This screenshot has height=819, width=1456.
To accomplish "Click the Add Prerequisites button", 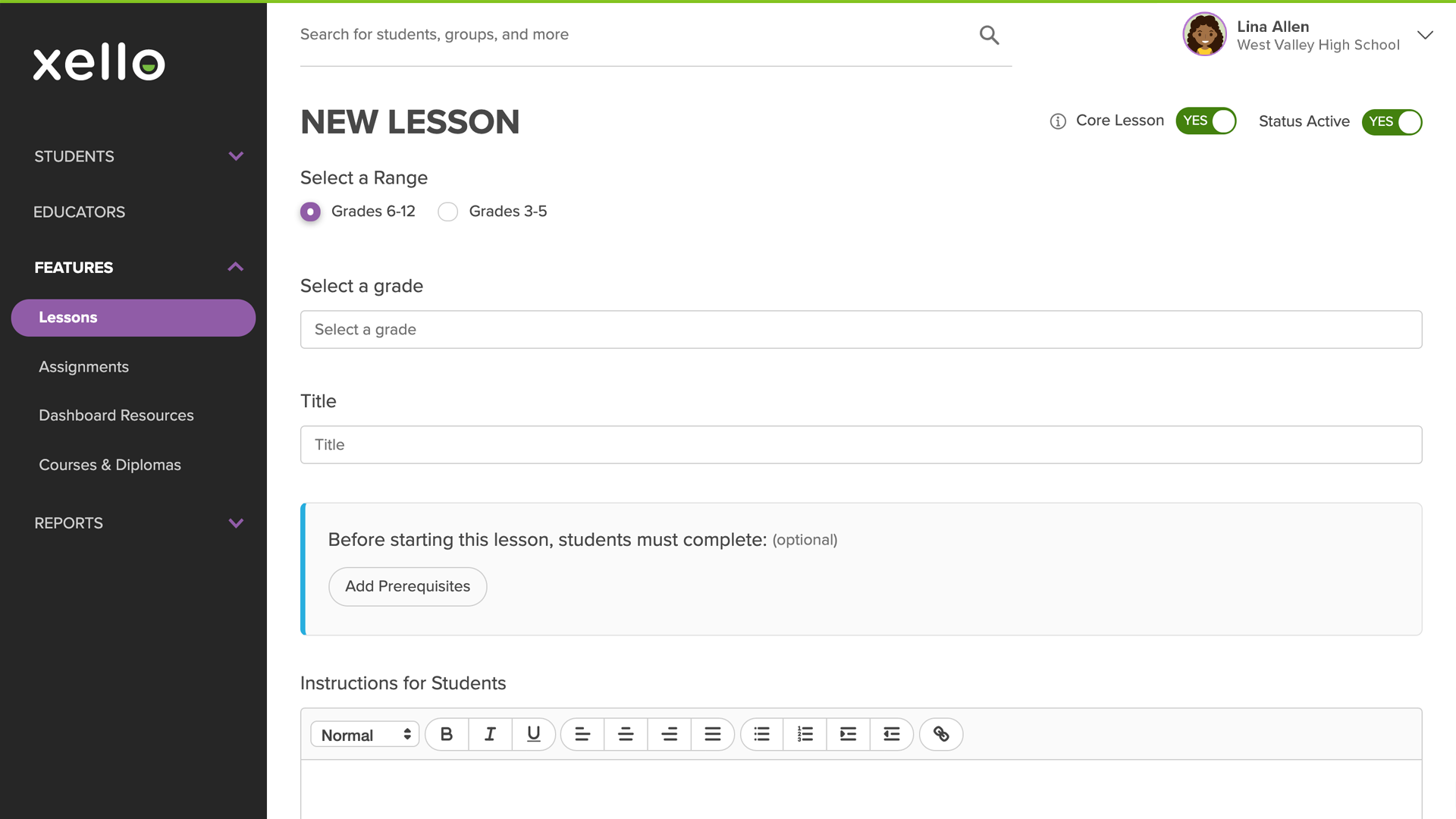I will [407, 587].
